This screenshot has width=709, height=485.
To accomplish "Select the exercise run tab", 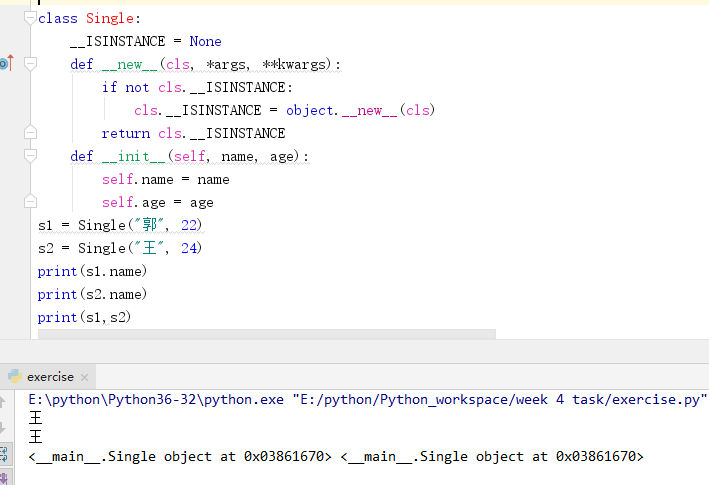I will pyautogui.click(x=47, y=377).
